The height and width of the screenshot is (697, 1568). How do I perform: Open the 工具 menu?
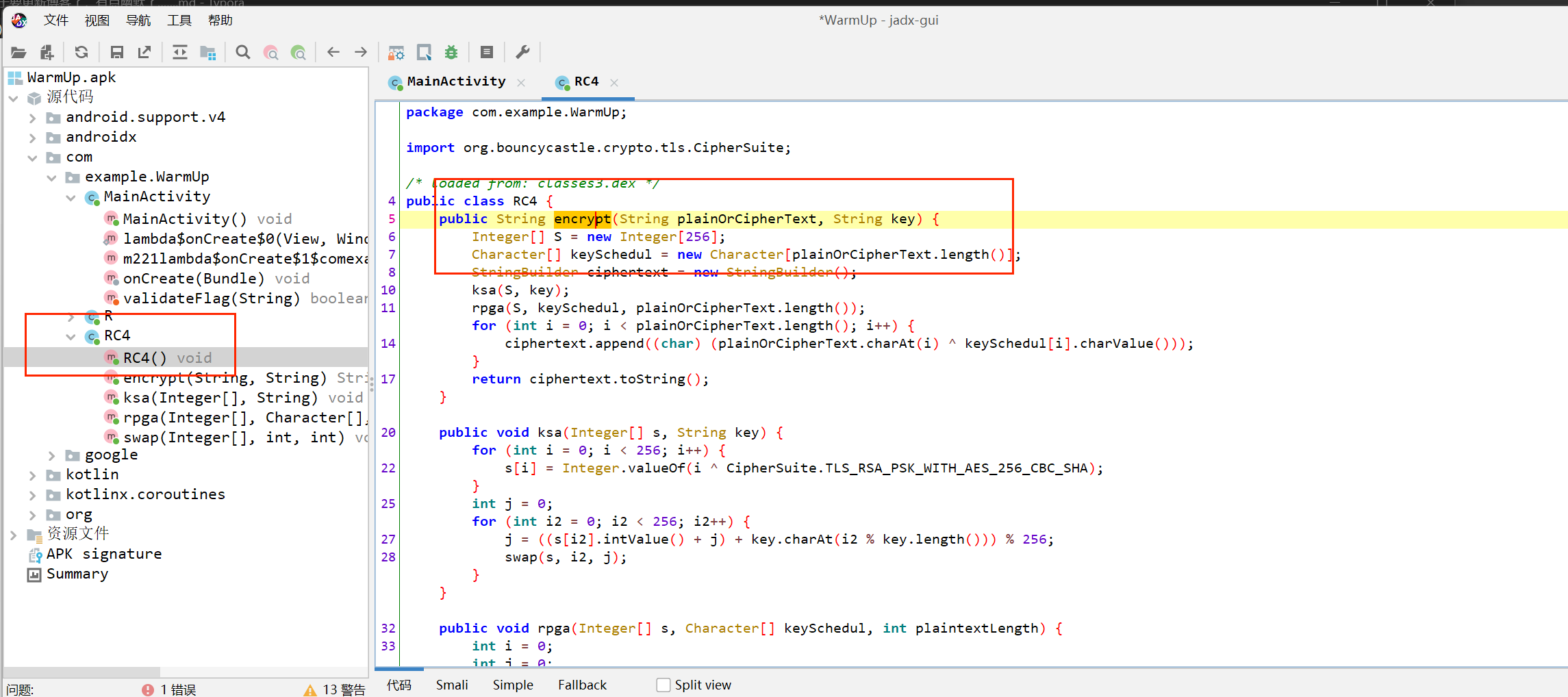pyautogui.click(x=179, y=21)
